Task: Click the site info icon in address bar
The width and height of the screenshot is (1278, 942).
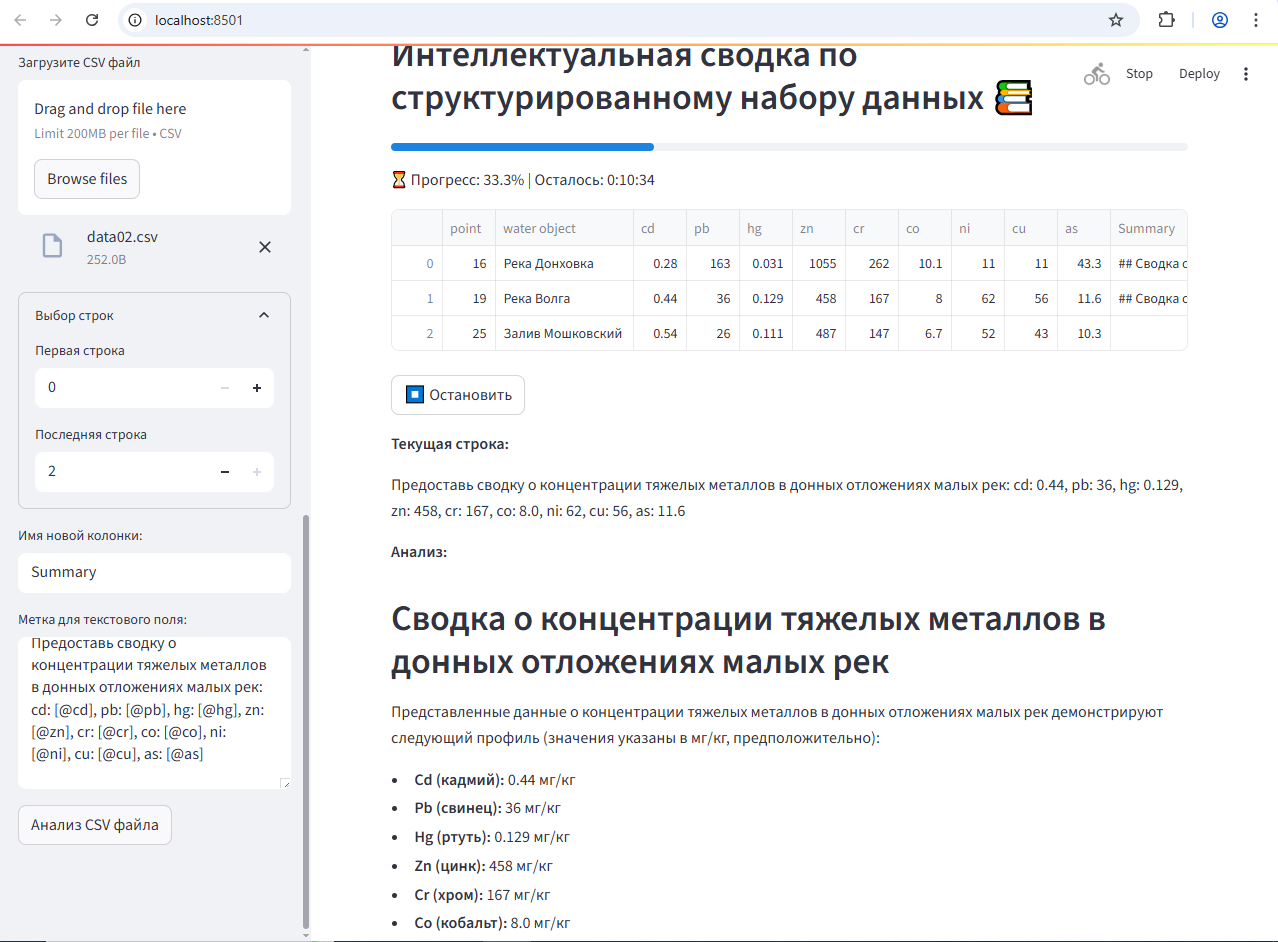Action: [136, 20]
